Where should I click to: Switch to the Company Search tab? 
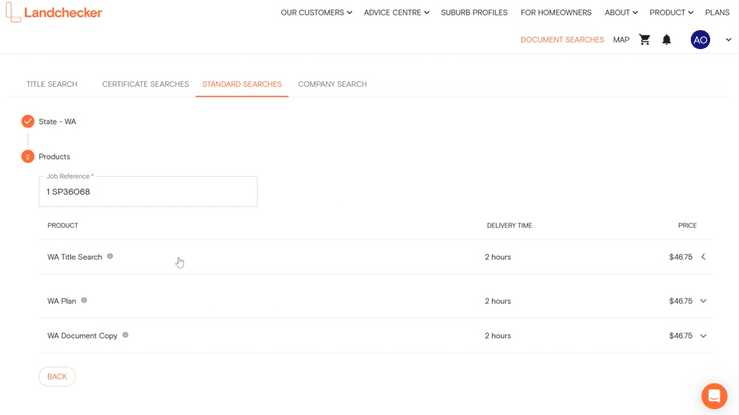click(x=332, y=84)
